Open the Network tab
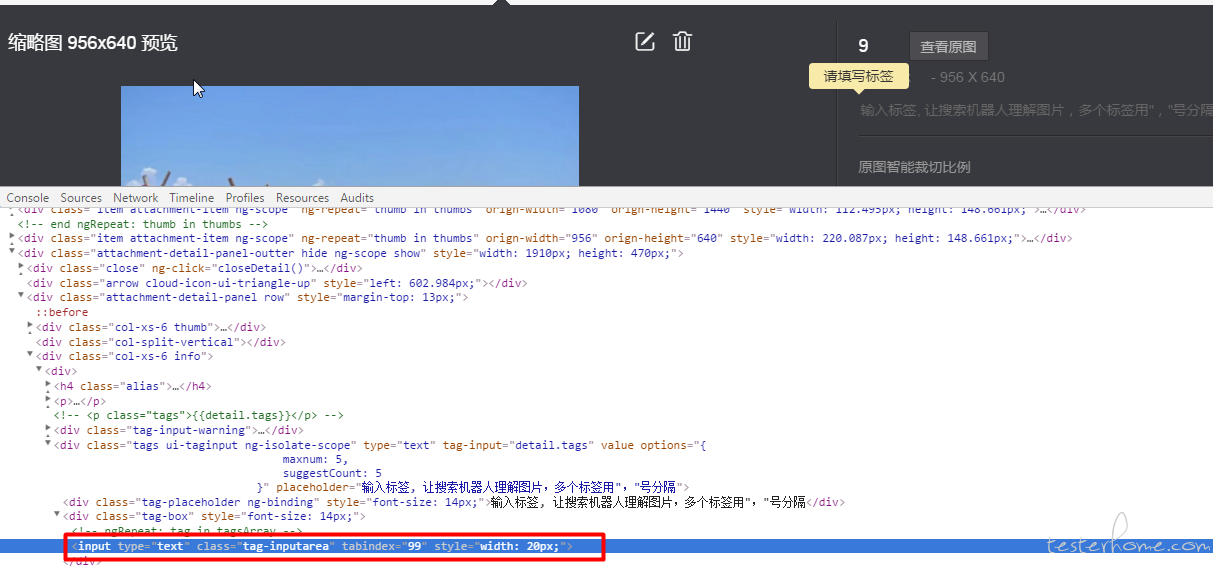 136,198
